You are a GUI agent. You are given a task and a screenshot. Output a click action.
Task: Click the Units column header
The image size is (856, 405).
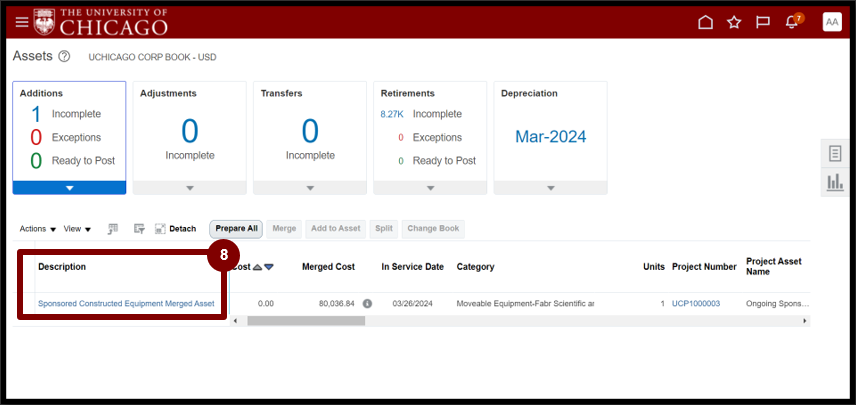[x=654, y=267]
